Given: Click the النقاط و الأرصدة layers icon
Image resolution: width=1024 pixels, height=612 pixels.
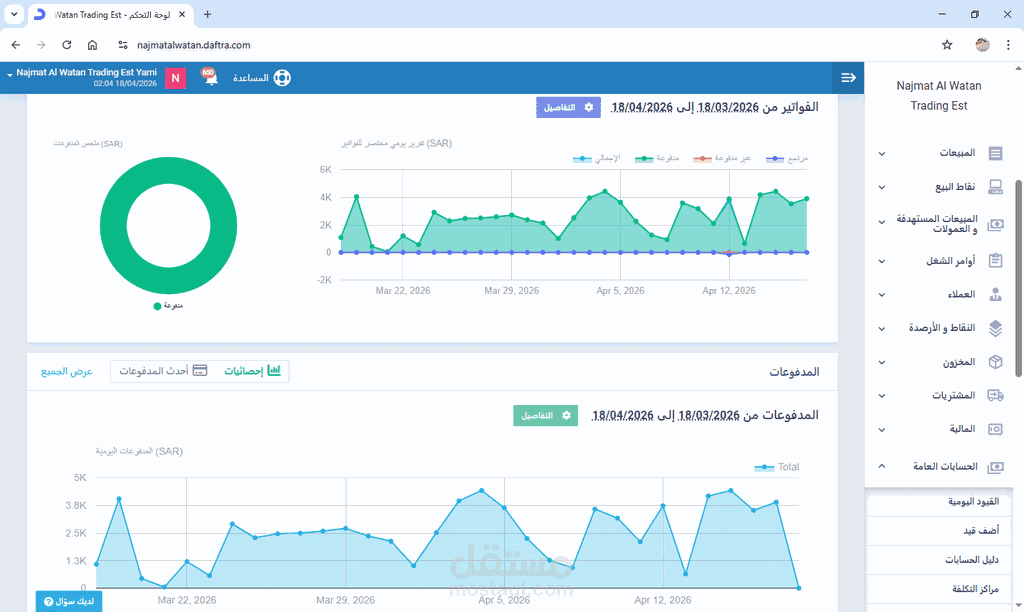Looking at the screenshot, I should tap(995, 328).
